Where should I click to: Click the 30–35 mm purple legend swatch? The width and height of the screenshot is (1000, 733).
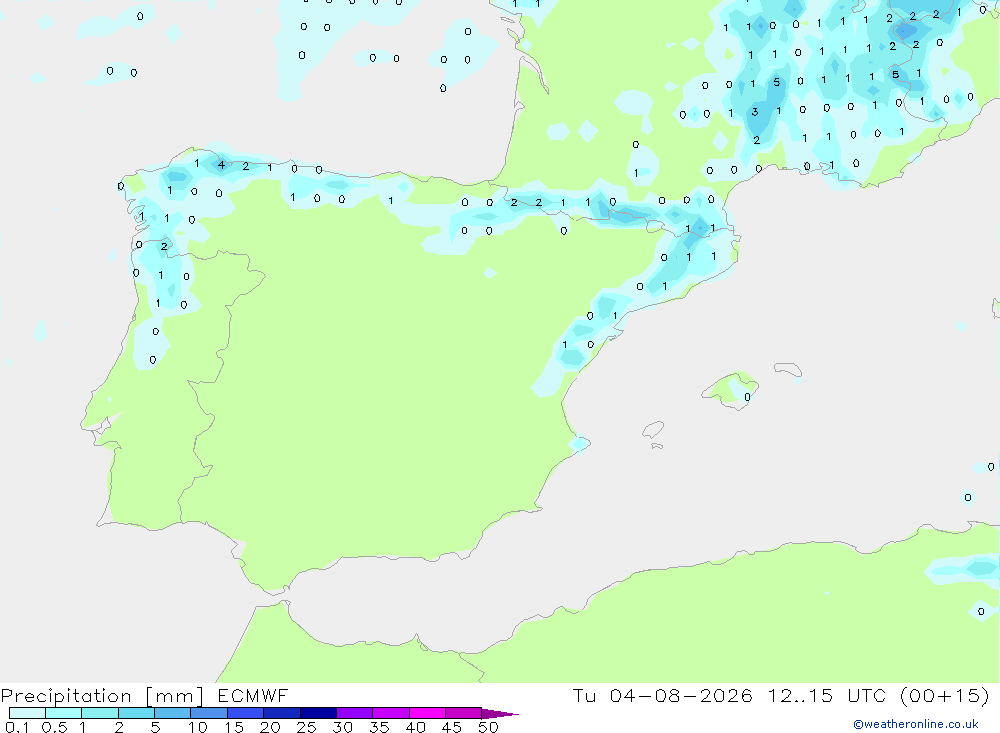click(355, 713)
